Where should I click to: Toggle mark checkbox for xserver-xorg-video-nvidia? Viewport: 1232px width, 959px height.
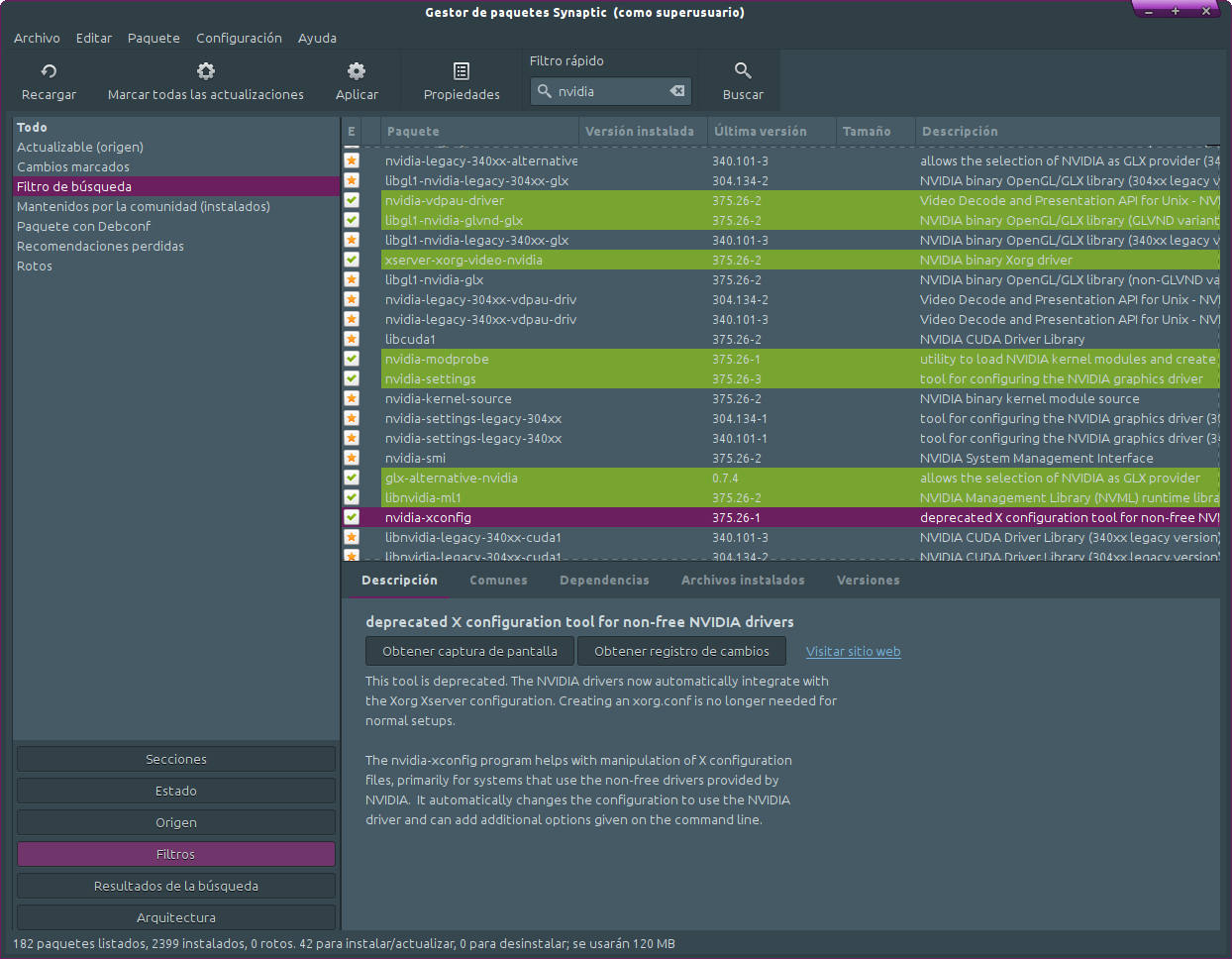tap(352, 260)
